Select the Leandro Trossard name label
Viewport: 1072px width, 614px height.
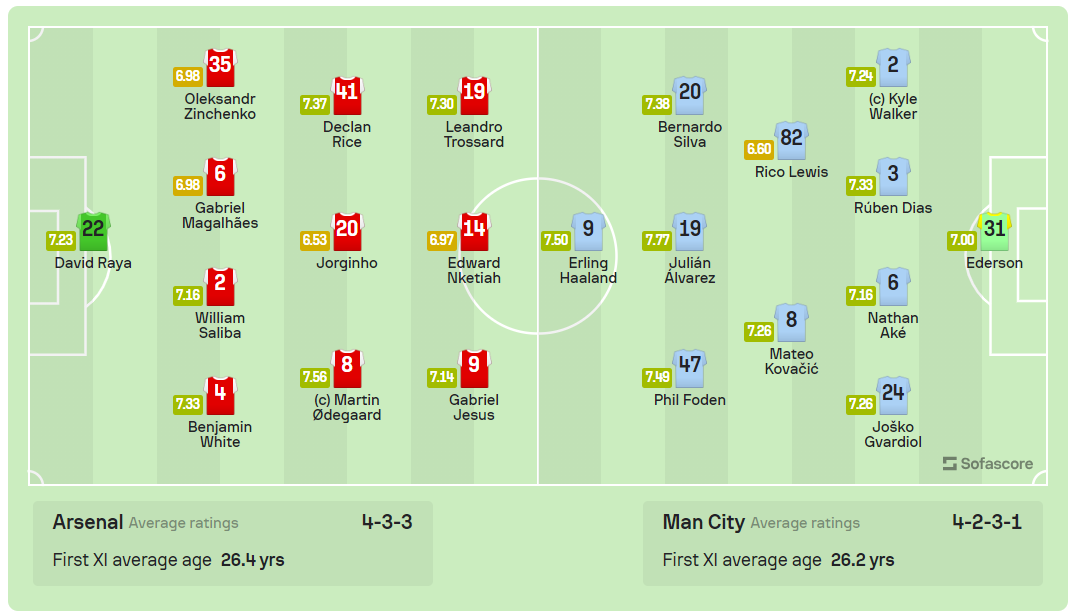tap(474, 134)
